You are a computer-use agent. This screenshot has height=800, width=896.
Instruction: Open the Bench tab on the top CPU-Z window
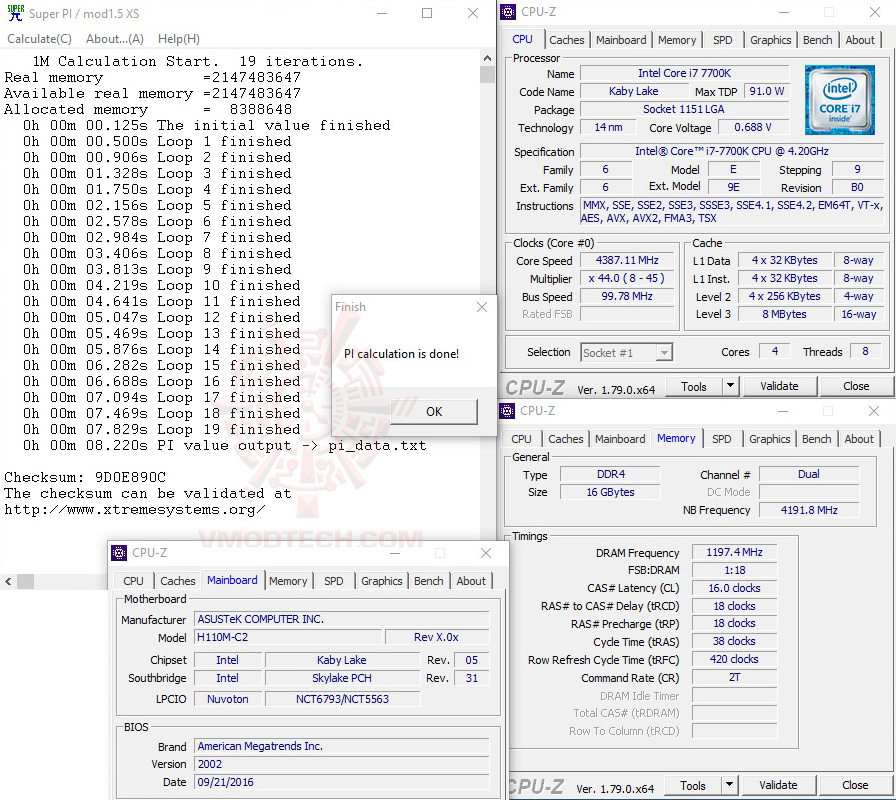point(817,40)
